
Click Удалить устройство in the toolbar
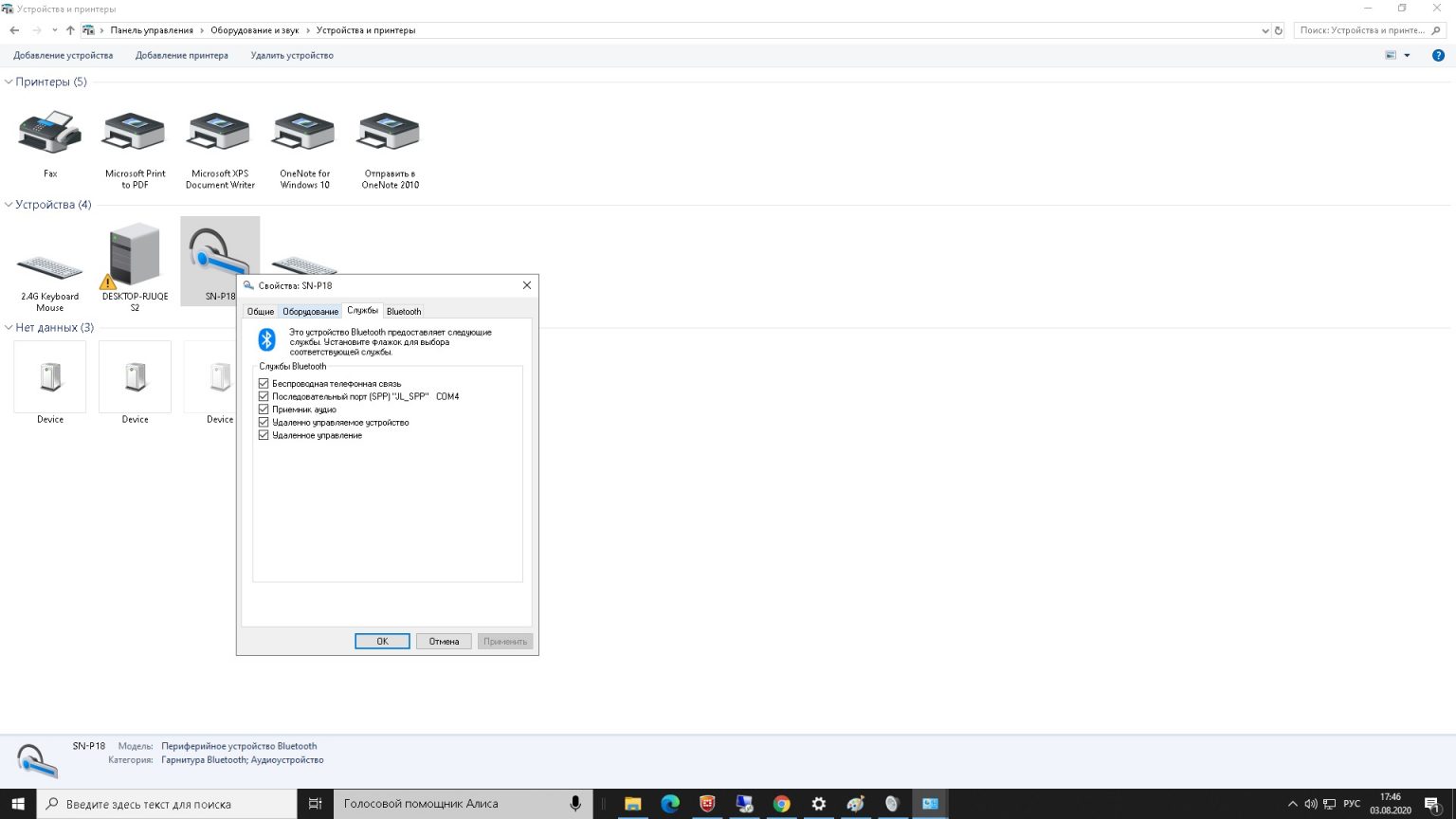[292, 55]
